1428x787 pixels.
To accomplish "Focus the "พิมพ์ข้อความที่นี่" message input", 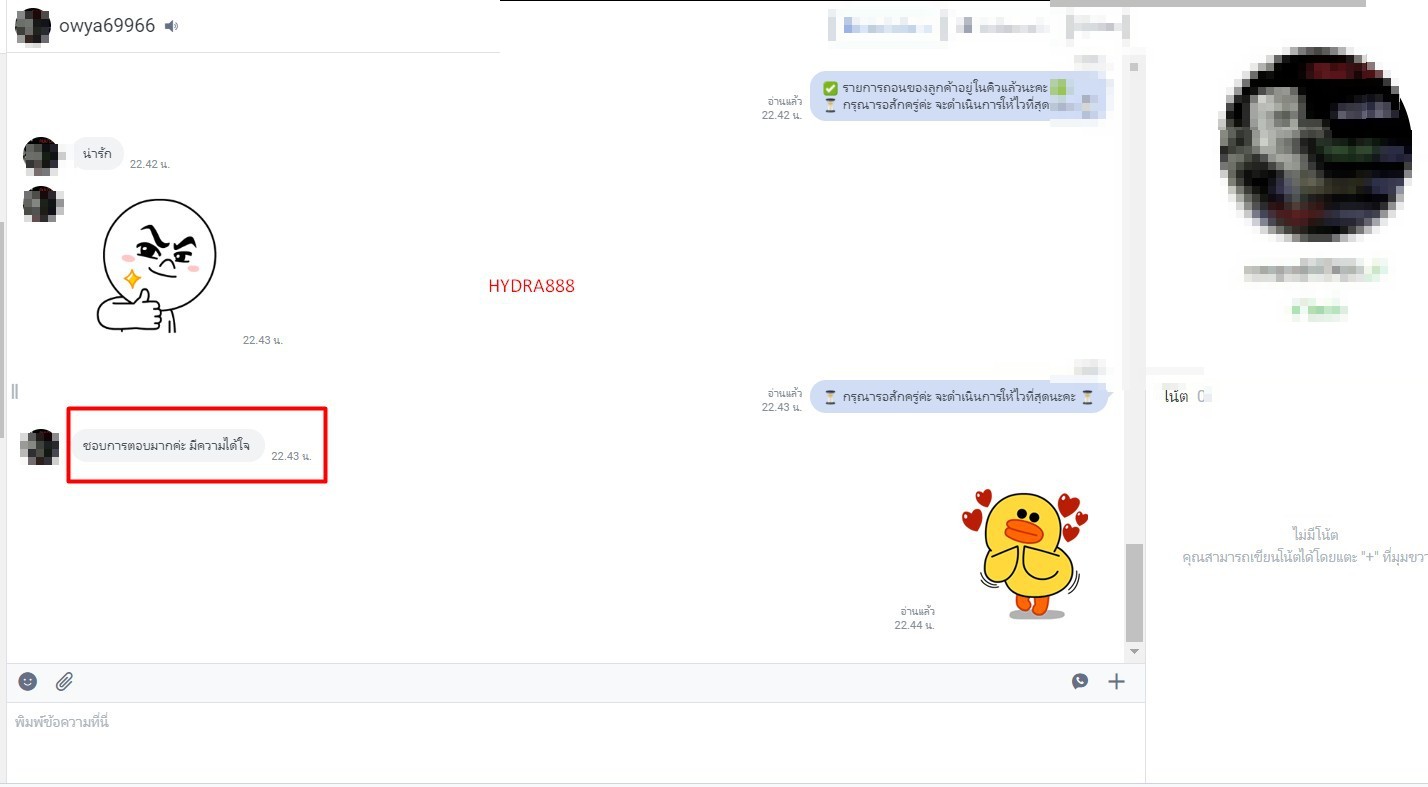I will (570, 722).
